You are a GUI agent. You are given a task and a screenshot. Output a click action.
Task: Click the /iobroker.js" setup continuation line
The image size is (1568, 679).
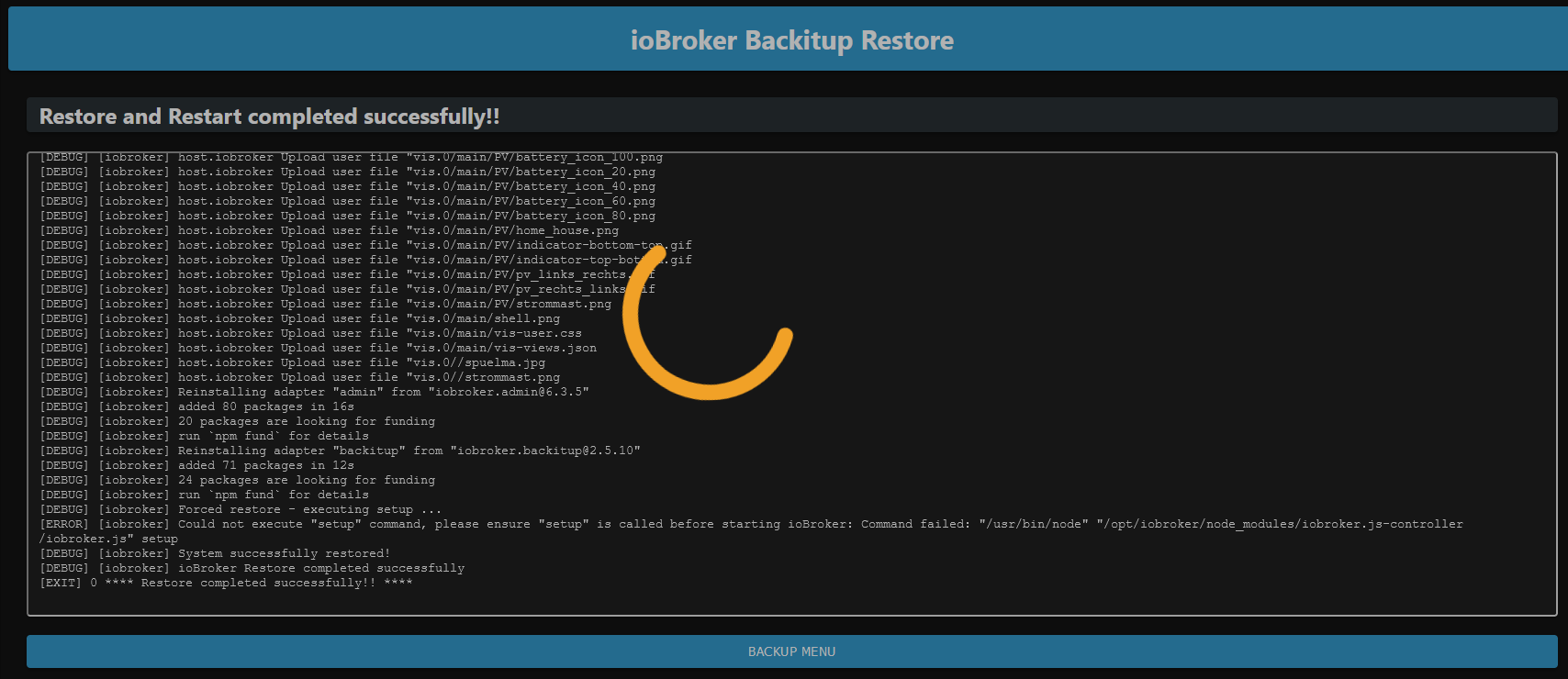tap(108, 539)
